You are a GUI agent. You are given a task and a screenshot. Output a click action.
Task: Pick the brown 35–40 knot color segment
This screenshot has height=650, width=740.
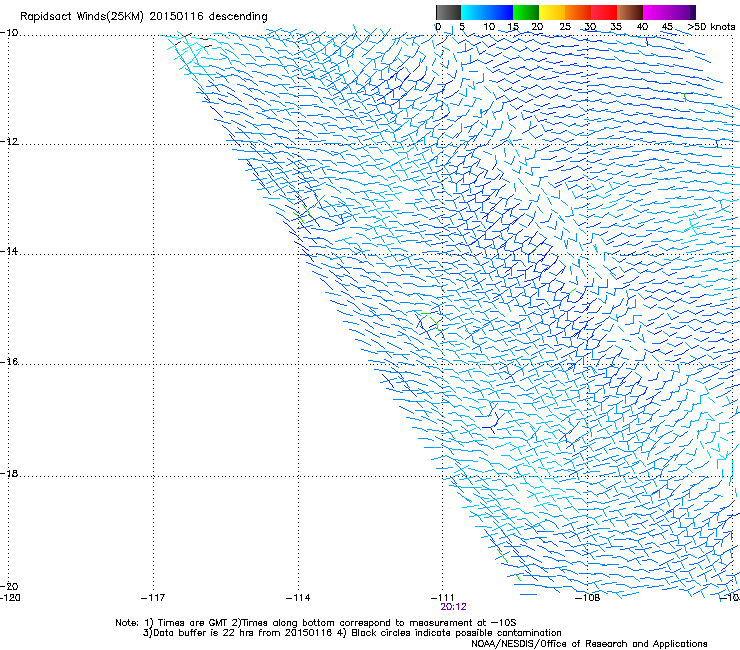click(630, 12)
